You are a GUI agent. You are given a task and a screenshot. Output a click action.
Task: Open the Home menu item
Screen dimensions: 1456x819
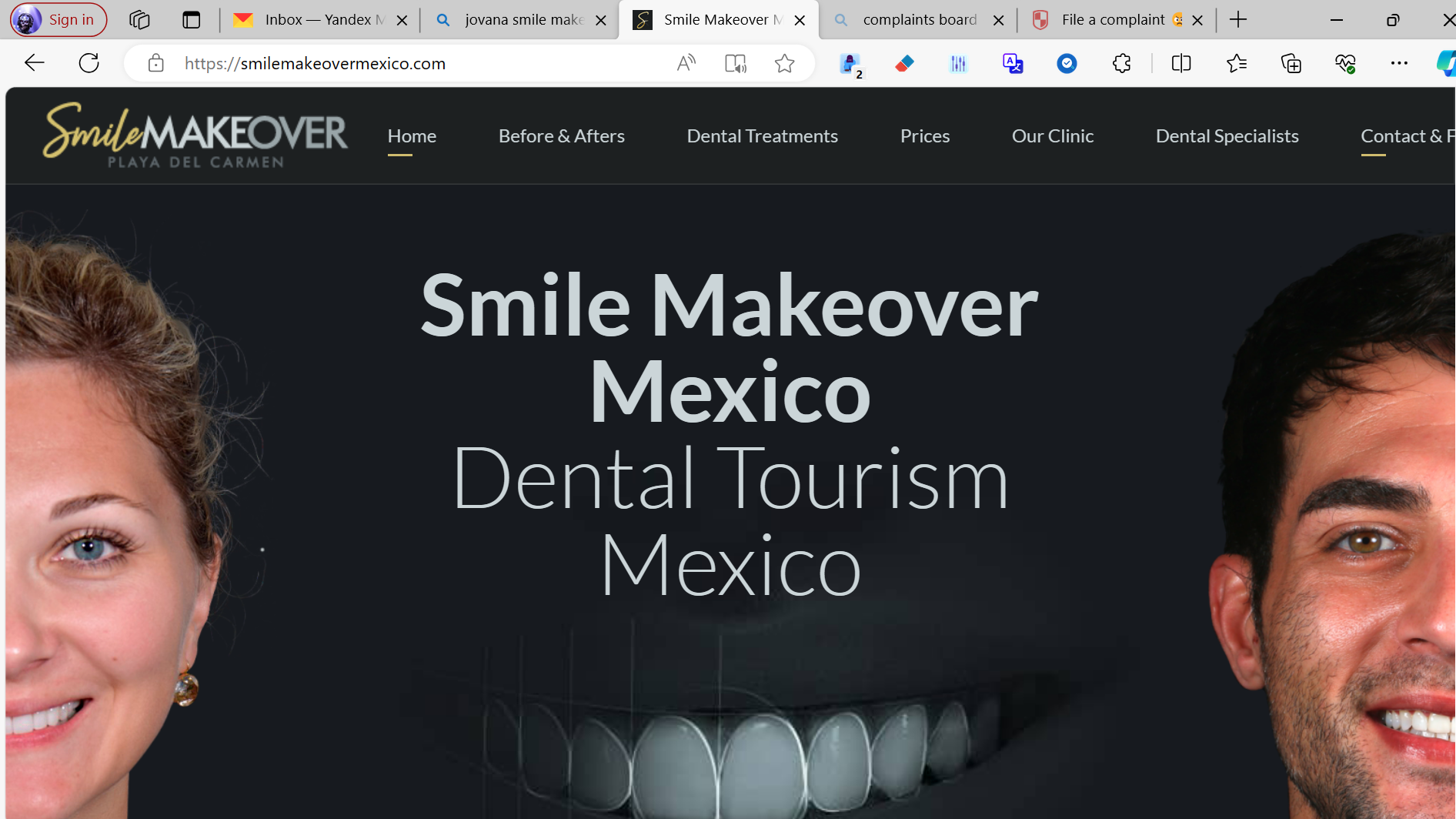point(412,136)
